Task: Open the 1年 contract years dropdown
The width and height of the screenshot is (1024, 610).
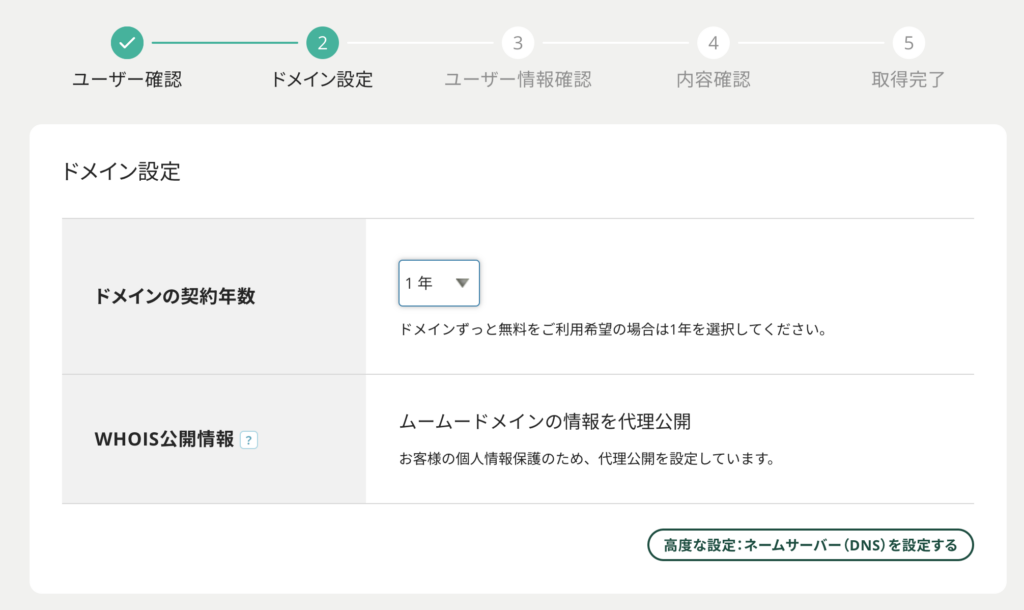Action: [439, 283]
